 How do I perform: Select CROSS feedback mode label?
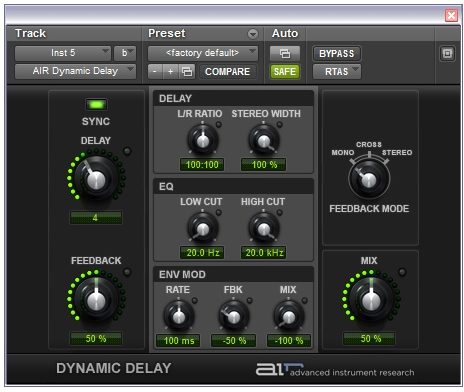369,144
